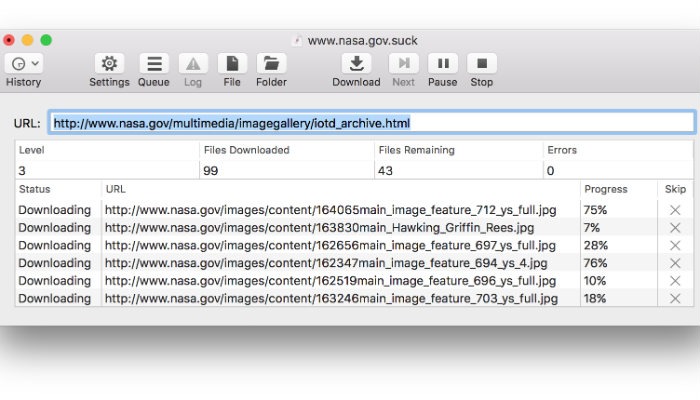This screenshot has height=400, width=700.
Task: Maximize window with green button
Action: click(46, 40)
